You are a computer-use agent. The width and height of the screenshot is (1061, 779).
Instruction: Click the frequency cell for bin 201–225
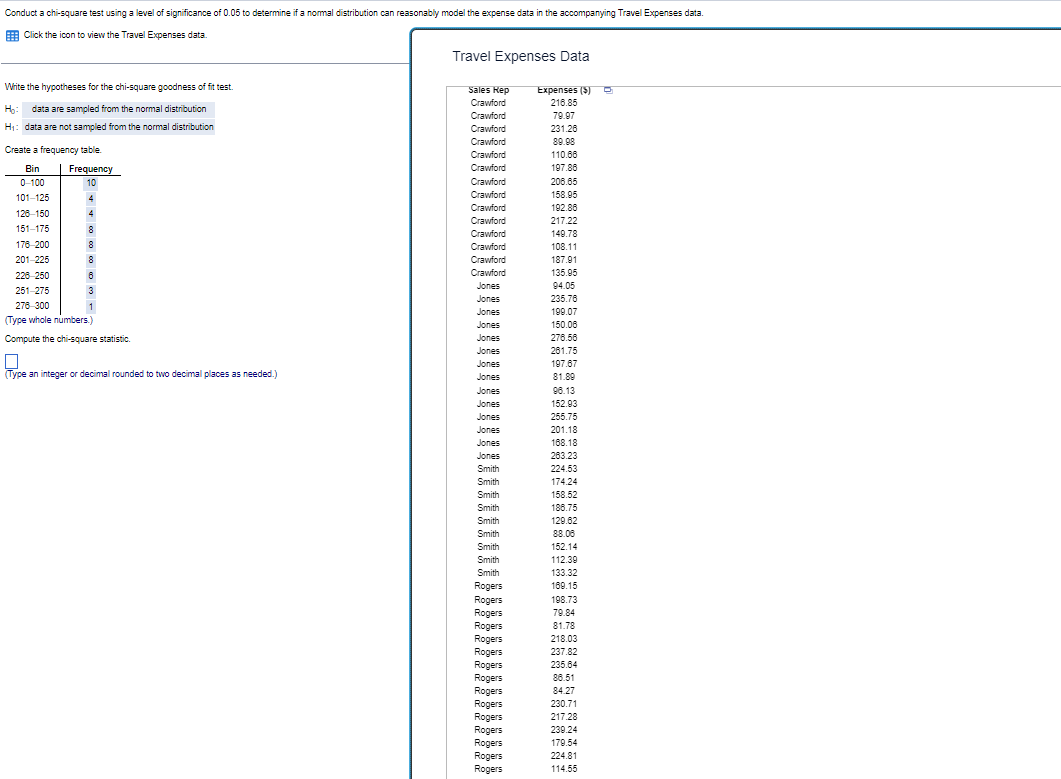pyautogui.click(x=90, y=260)
